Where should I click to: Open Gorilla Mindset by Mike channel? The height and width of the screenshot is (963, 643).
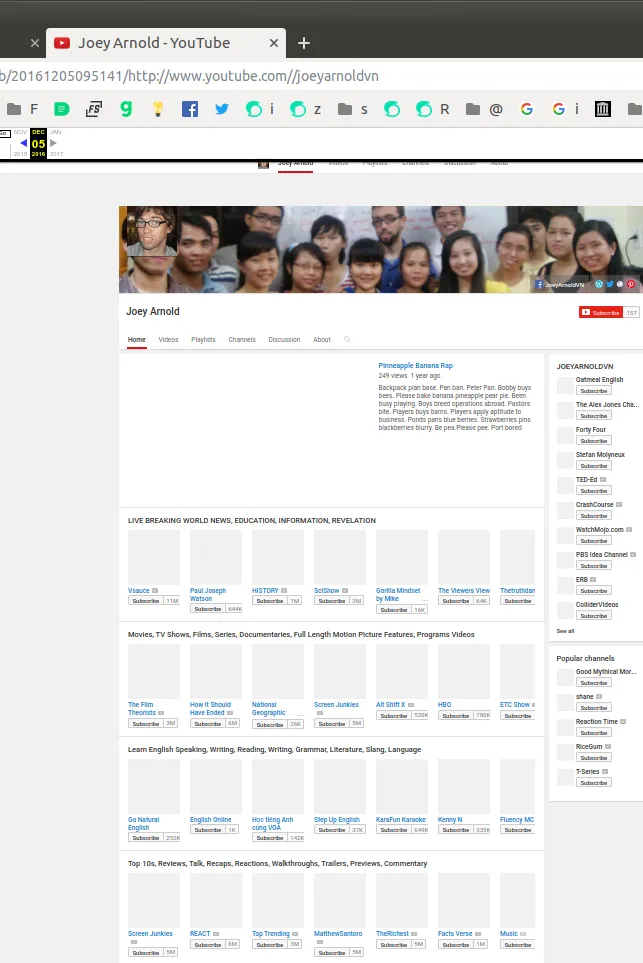[398, 595]
